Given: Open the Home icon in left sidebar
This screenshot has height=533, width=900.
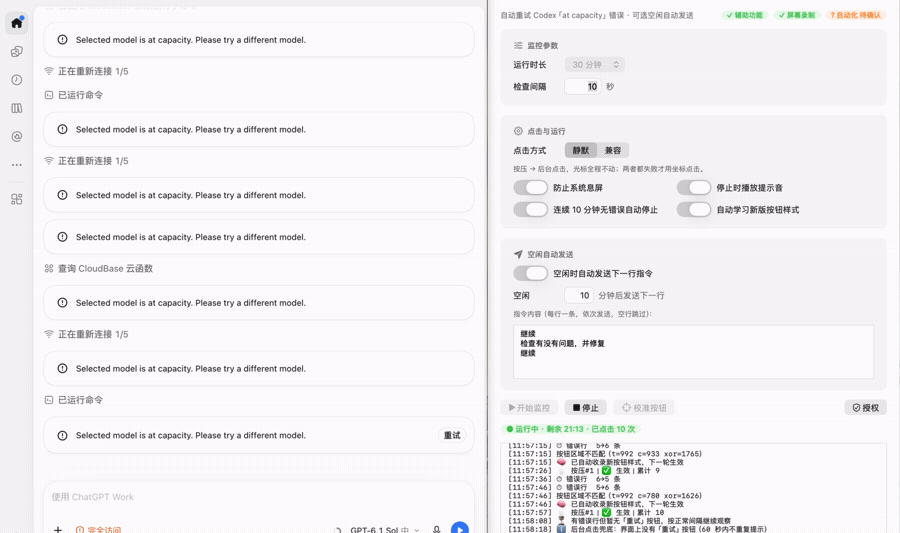Looking at the screenshot, I should [x=17, y=23].
